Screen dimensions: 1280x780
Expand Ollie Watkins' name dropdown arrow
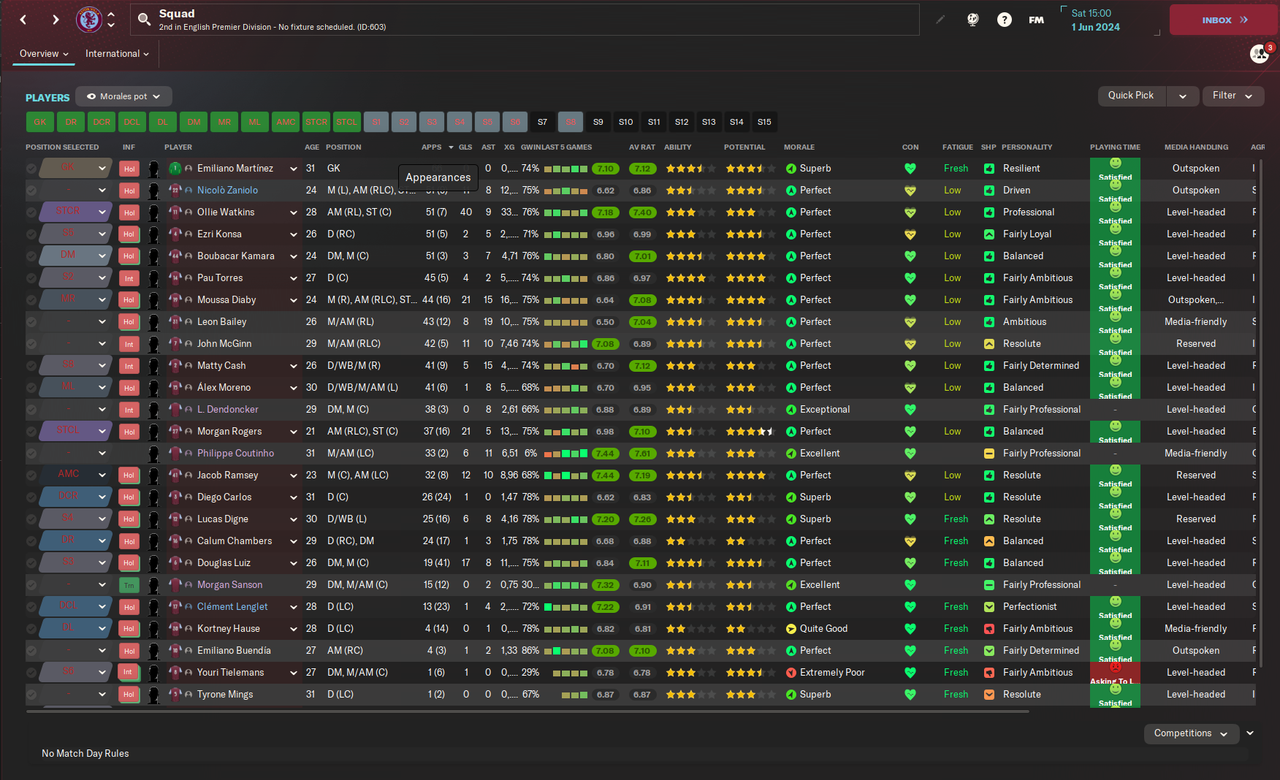(293, 212)
